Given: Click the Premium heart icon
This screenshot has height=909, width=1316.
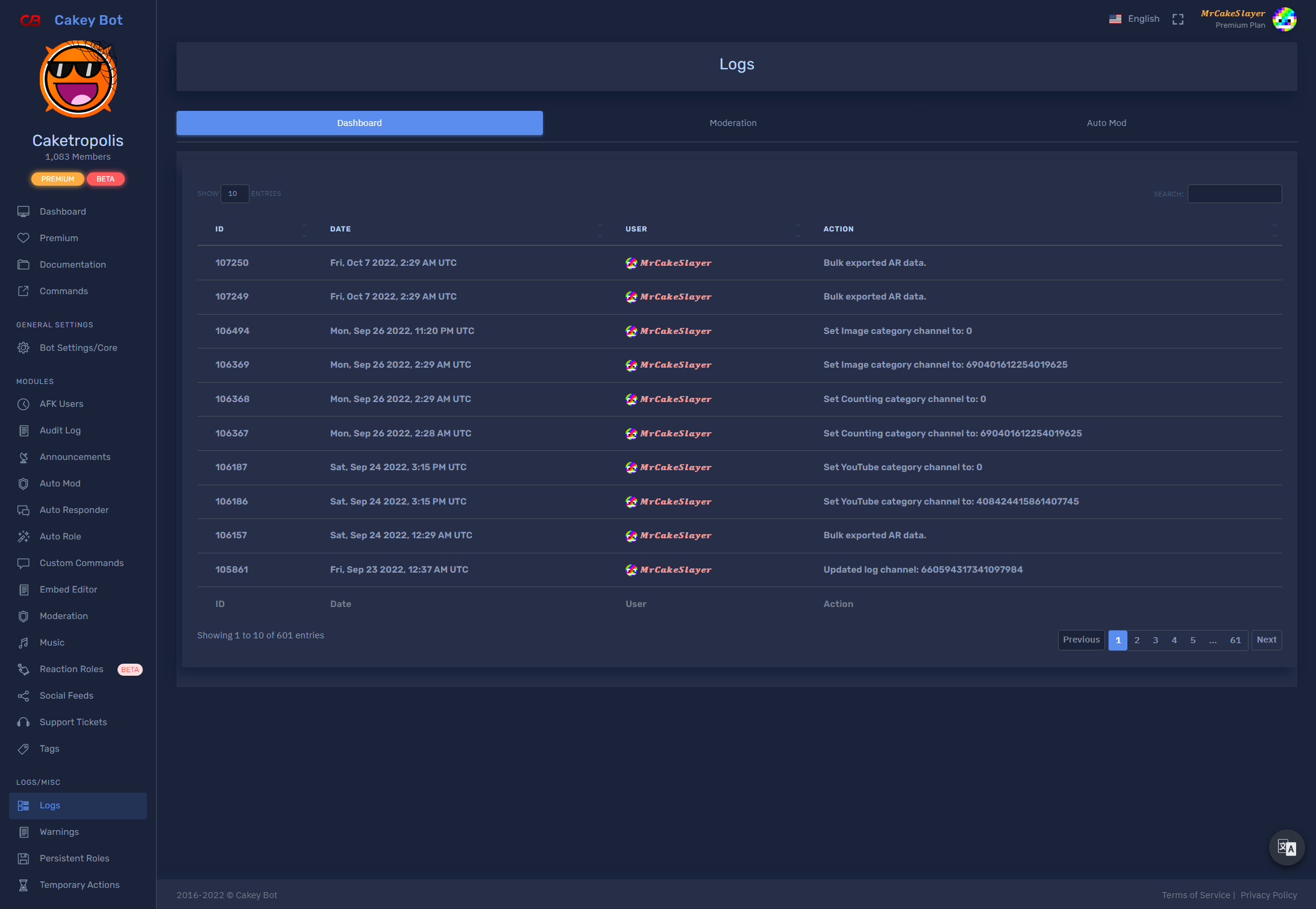Looking at the screenshot, I should pyautogui.click(x=23, y=238).
